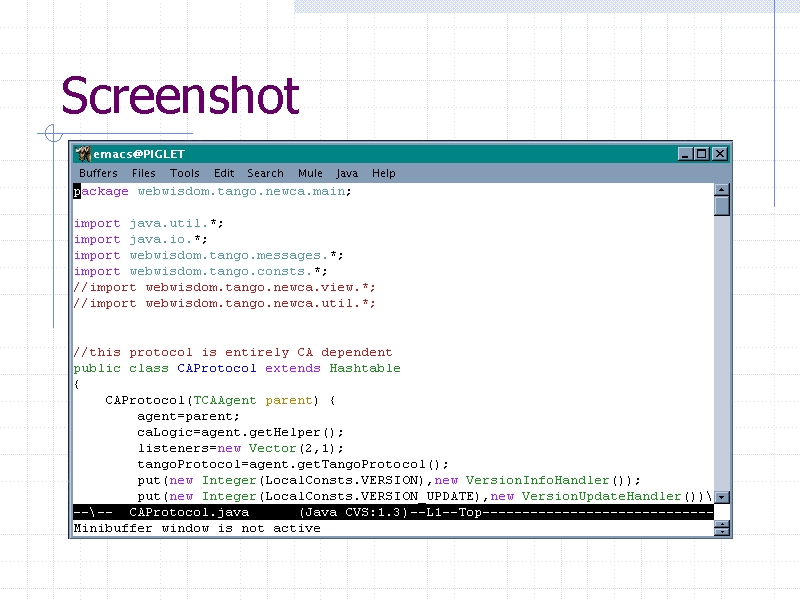Click the 'caLogic=agent.getHelper();' line
The image size is (800, 600).
coord(240,432)
